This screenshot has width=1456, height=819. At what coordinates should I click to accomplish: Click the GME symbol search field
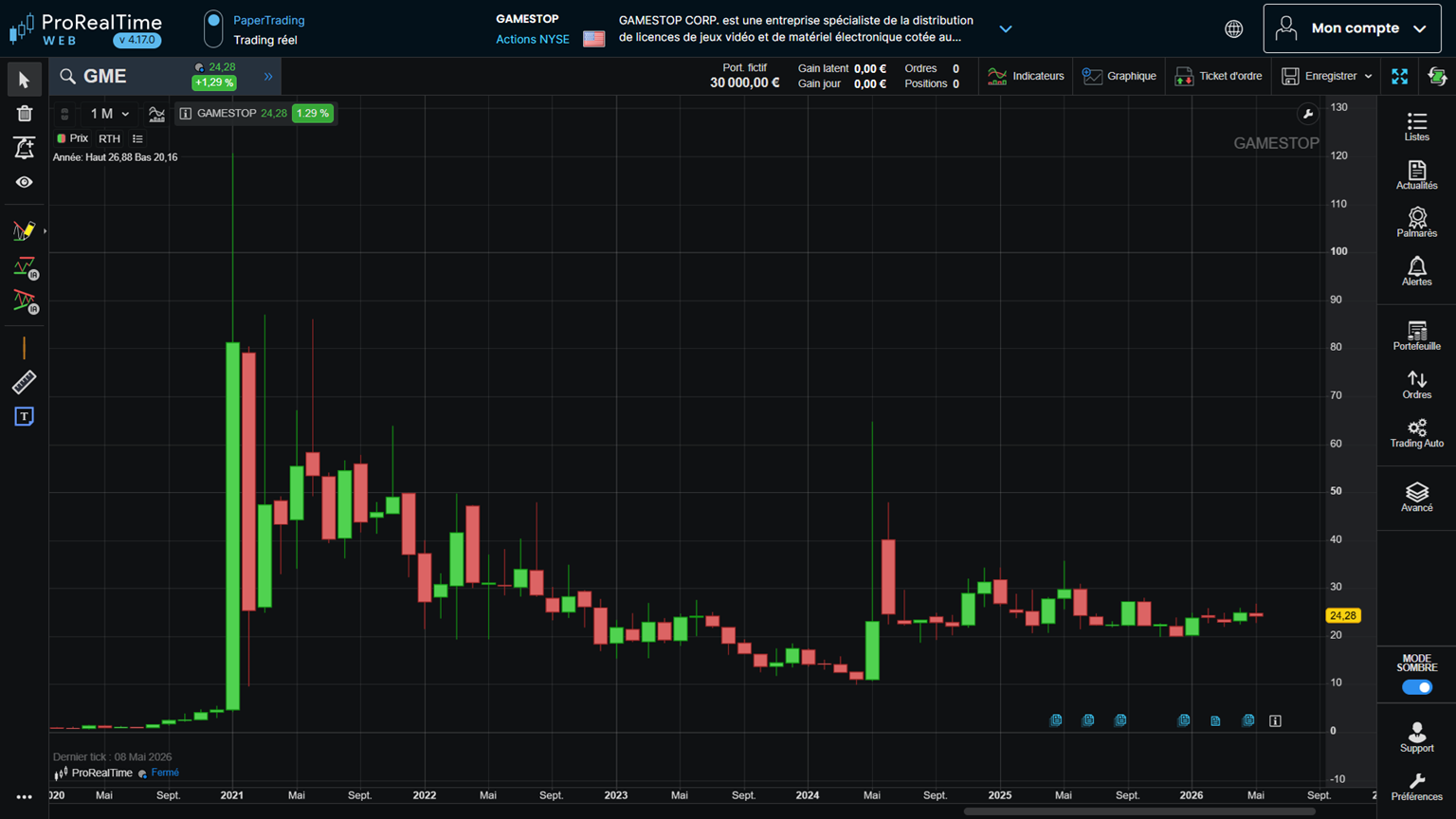123,76
